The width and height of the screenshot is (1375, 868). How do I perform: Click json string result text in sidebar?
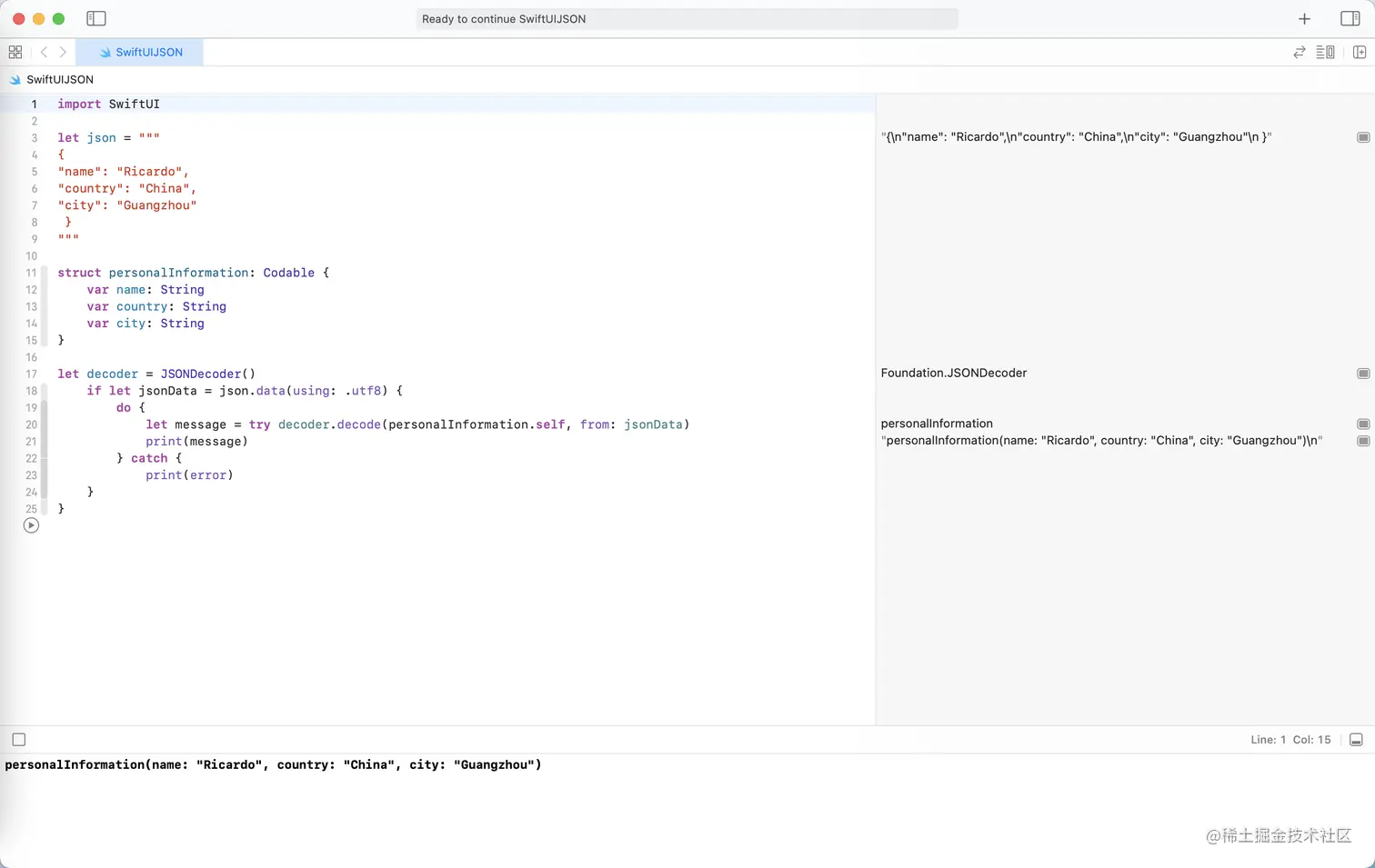click(1076, 137)
